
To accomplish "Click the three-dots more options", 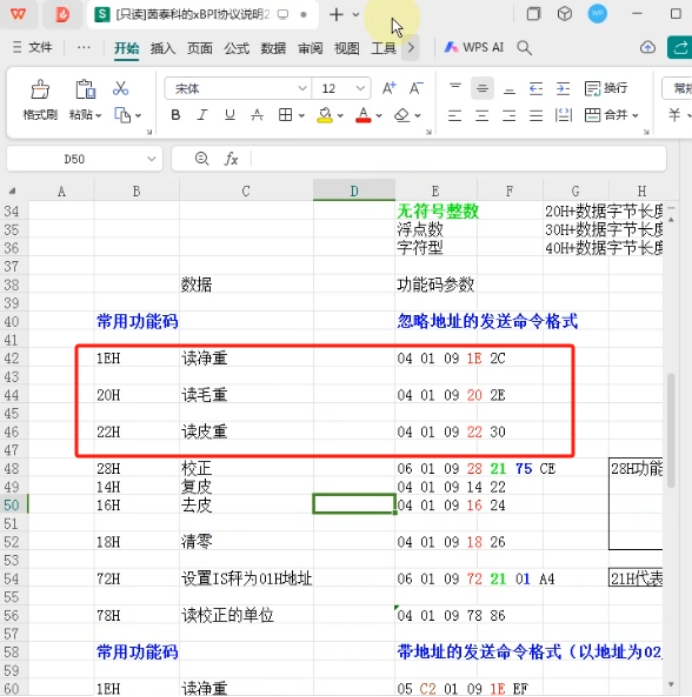I will point(84,47).
